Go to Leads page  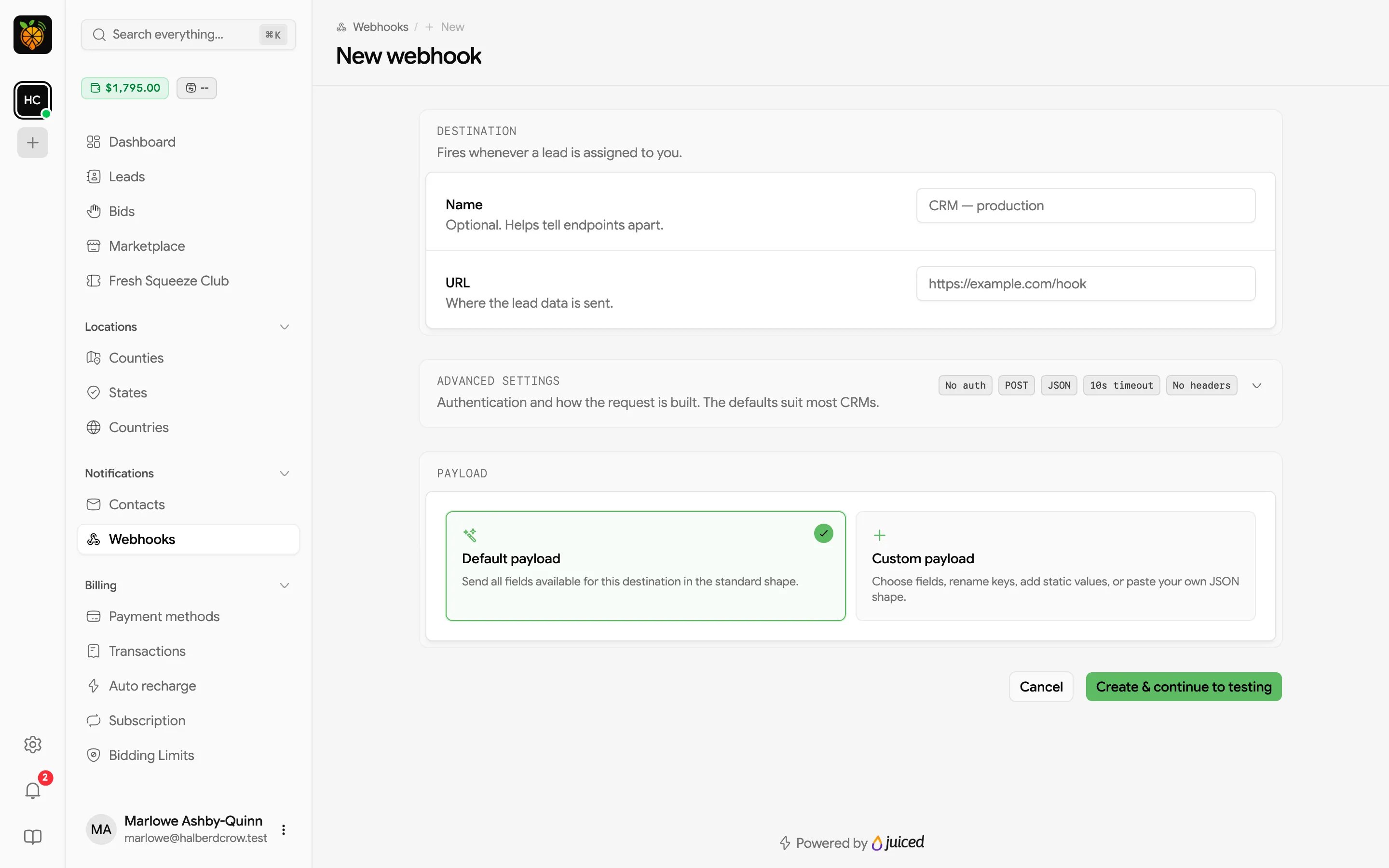click(188, 176)
